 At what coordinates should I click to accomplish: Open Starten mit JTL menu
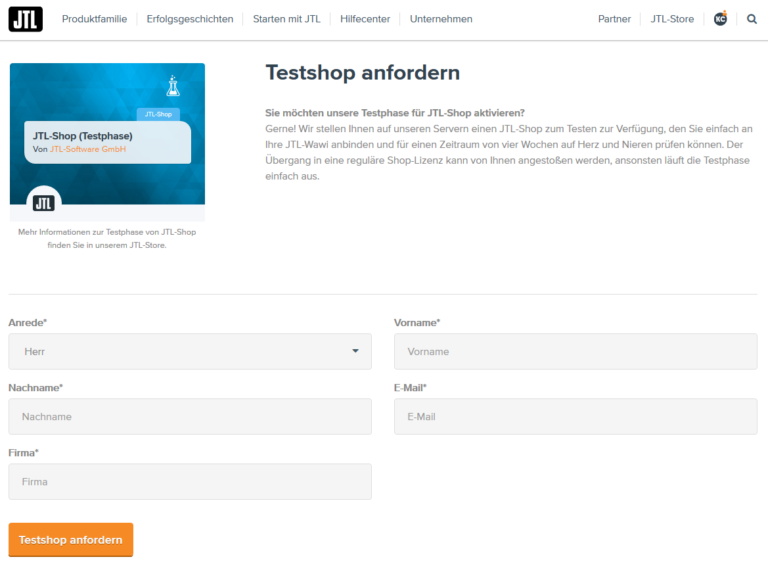(x=286, y=19)
